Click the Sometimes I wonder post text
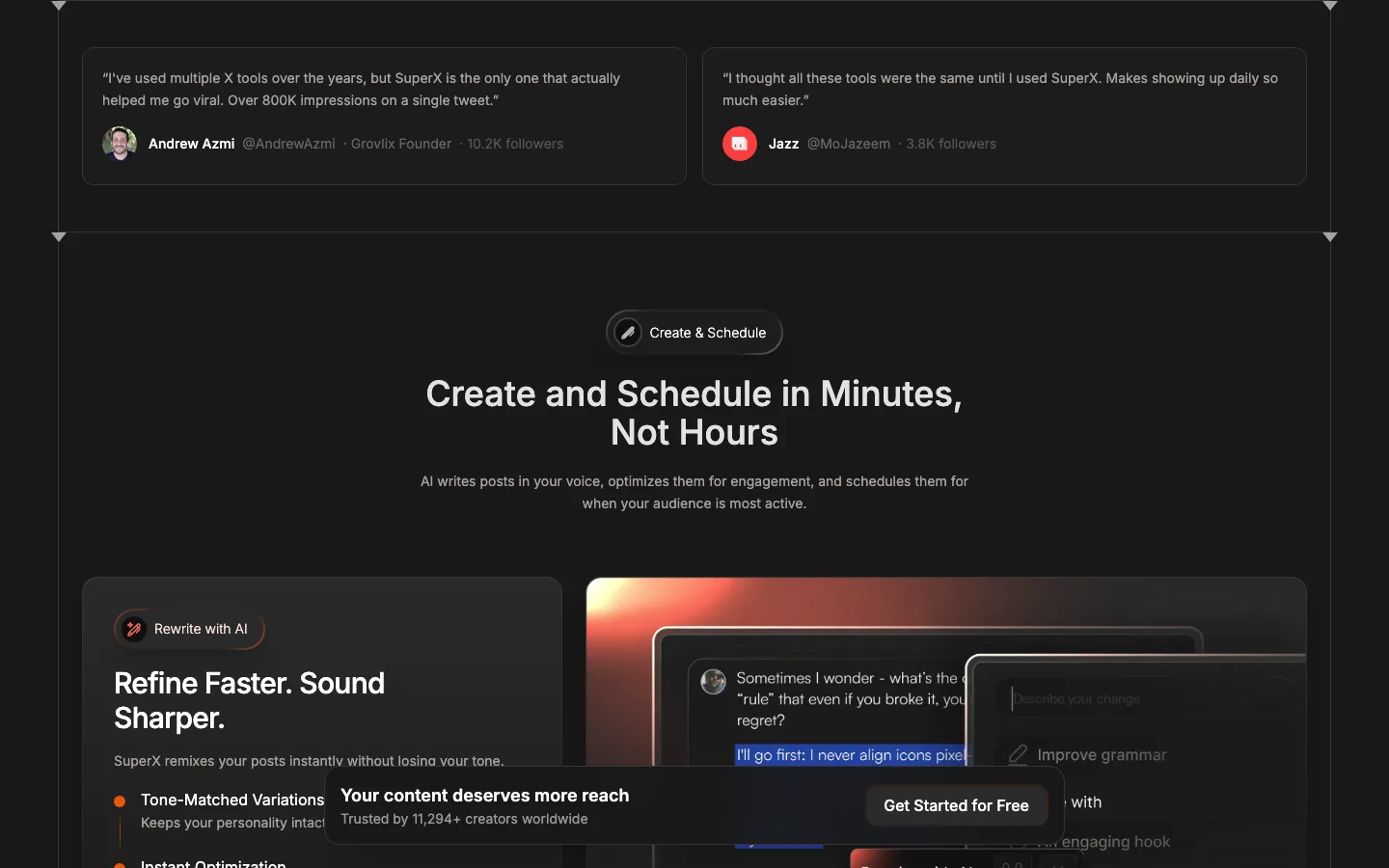1389x868 pixels. coord(850,699)
